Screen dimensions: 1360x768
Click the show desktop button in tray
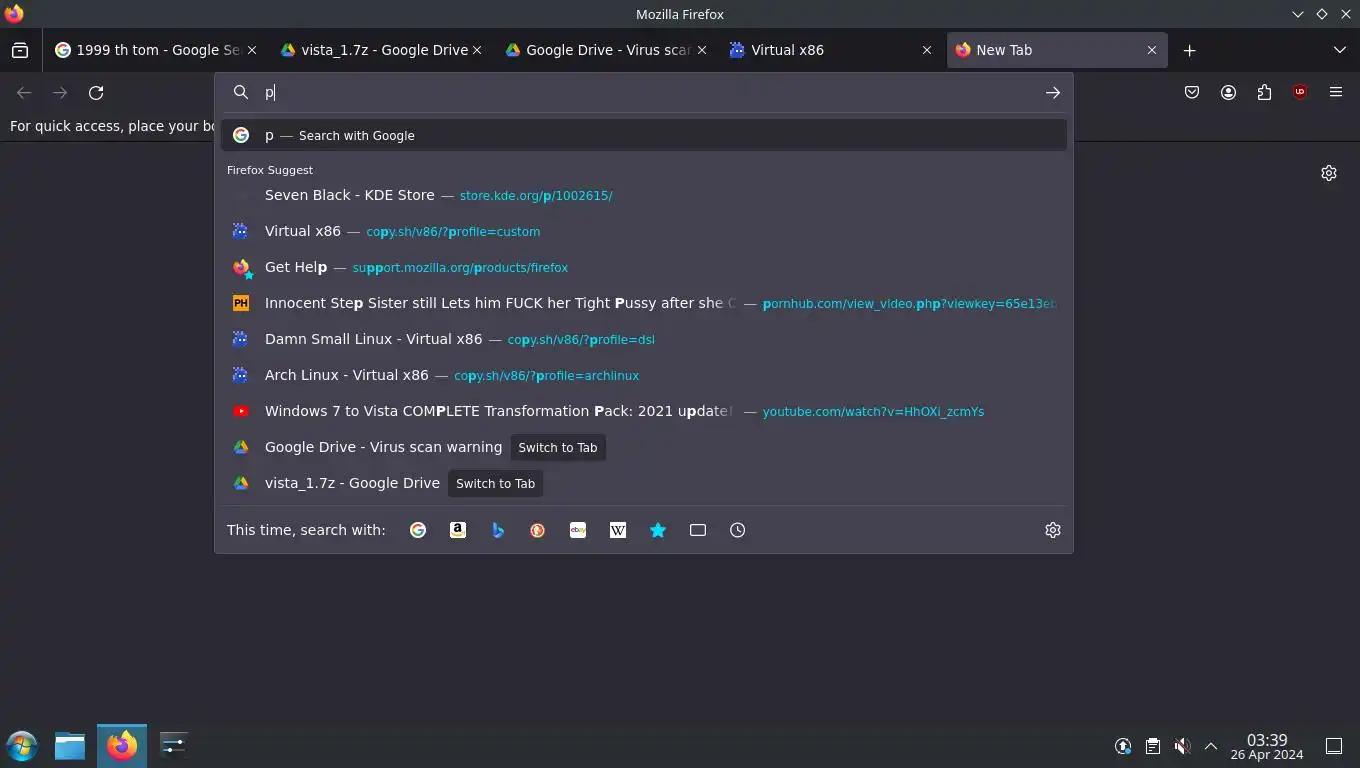[x=1334, y=746]
